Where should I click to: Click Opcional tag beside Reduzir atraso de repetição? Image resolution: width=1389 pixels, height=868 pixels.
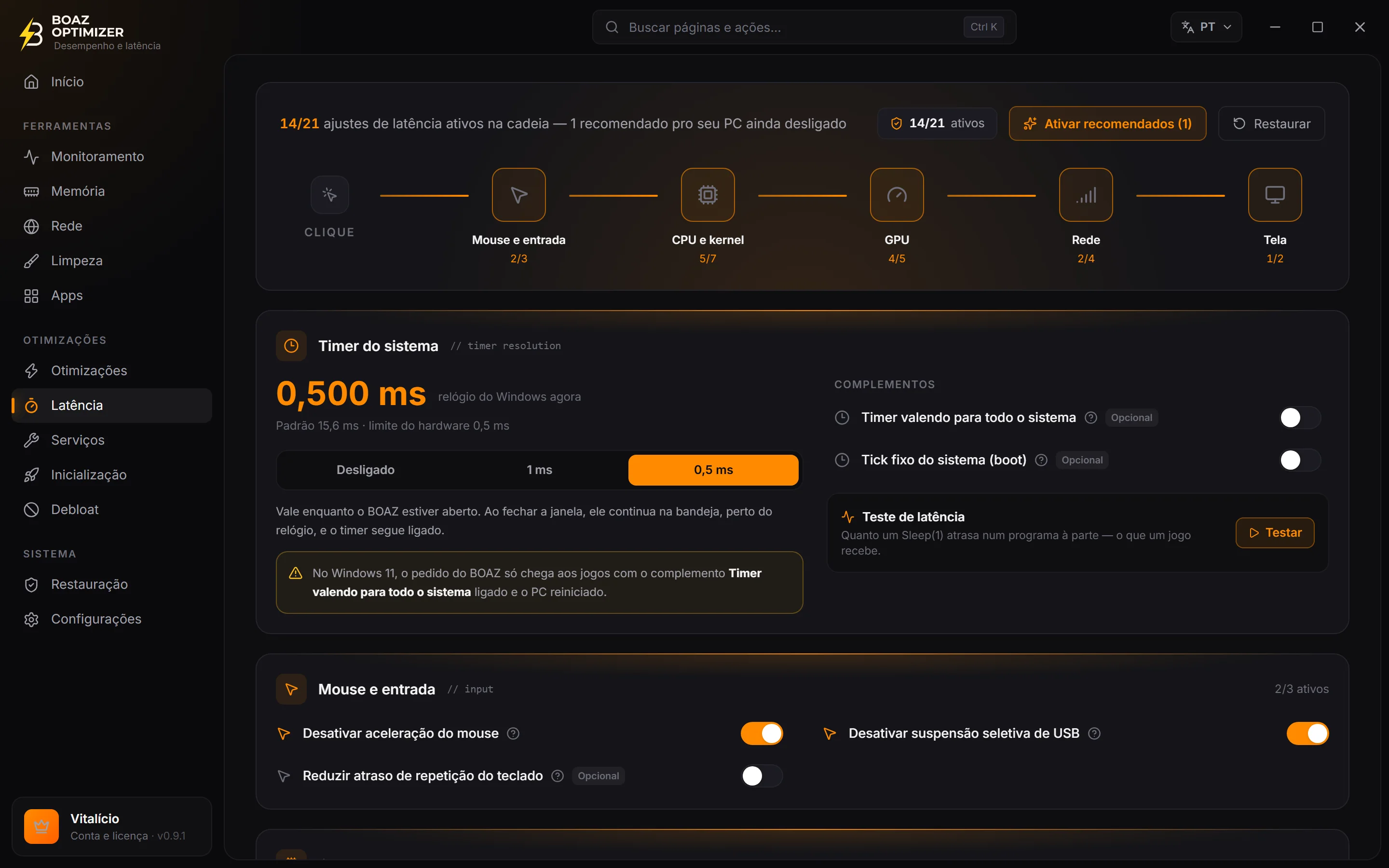598,776
